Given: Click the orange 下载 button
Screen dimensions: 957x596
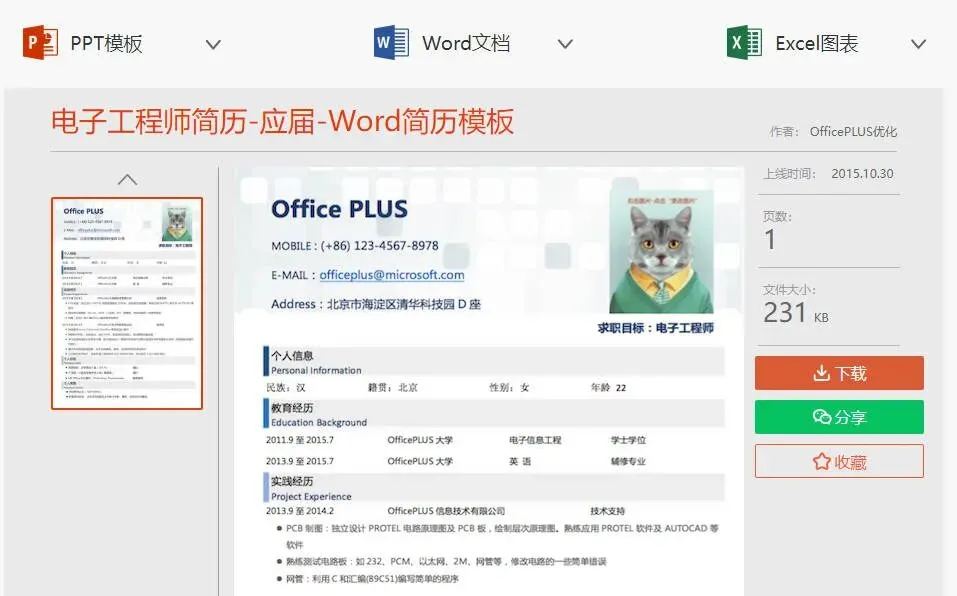Looking at the screenshot, I should click(839, 373).
